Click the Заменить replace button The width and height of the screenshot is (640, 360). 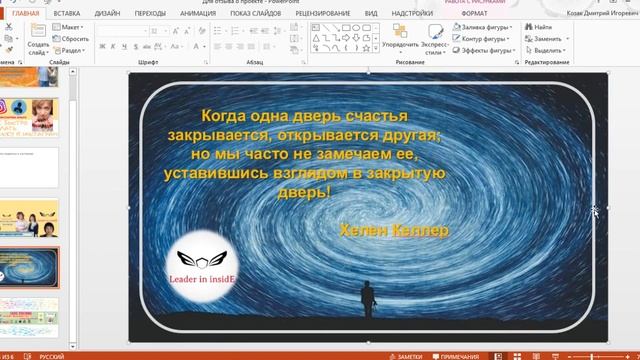547,39
